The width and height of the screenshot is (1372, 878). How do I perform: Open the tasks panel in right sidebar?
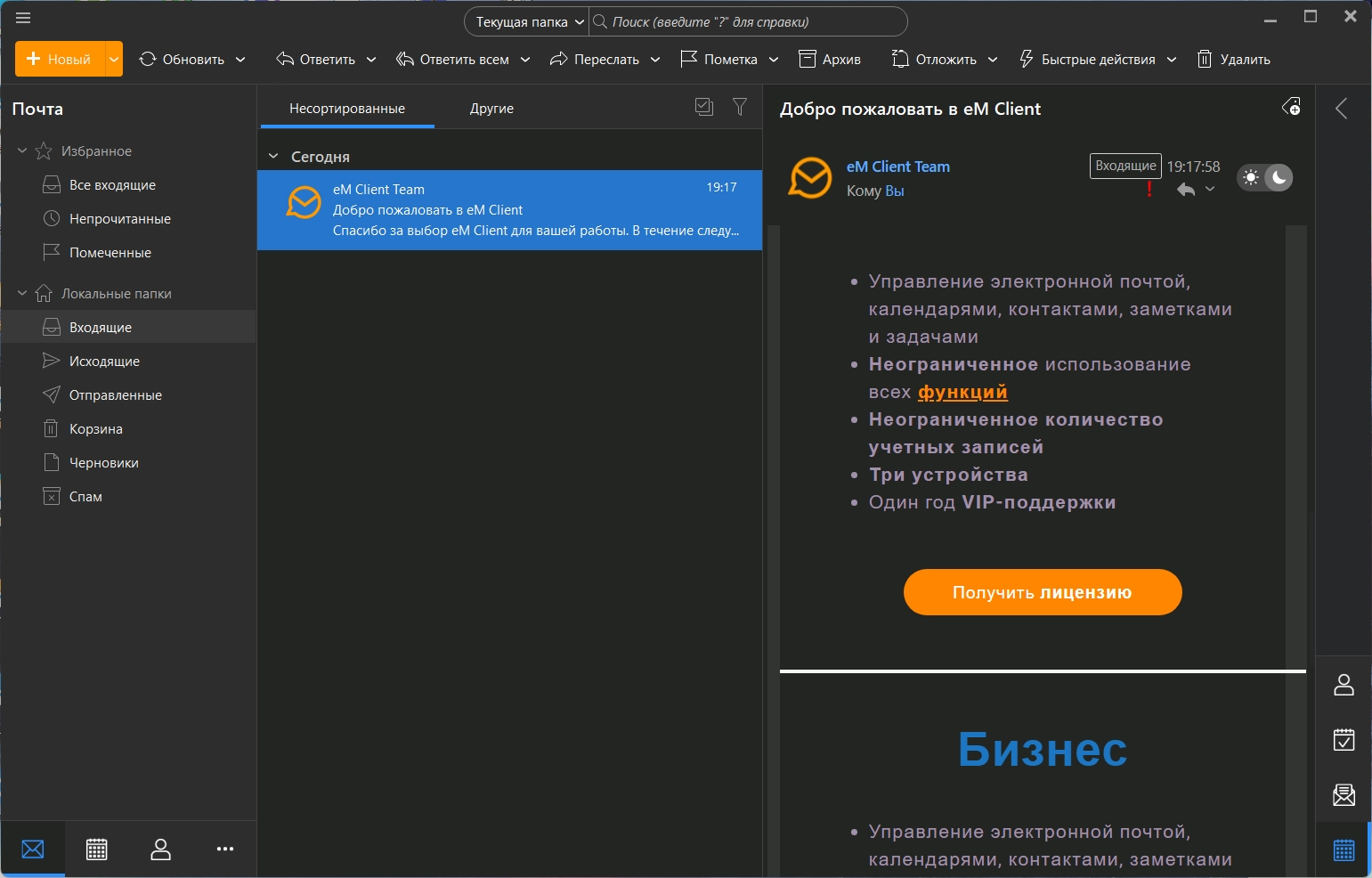click(1344, 739)
